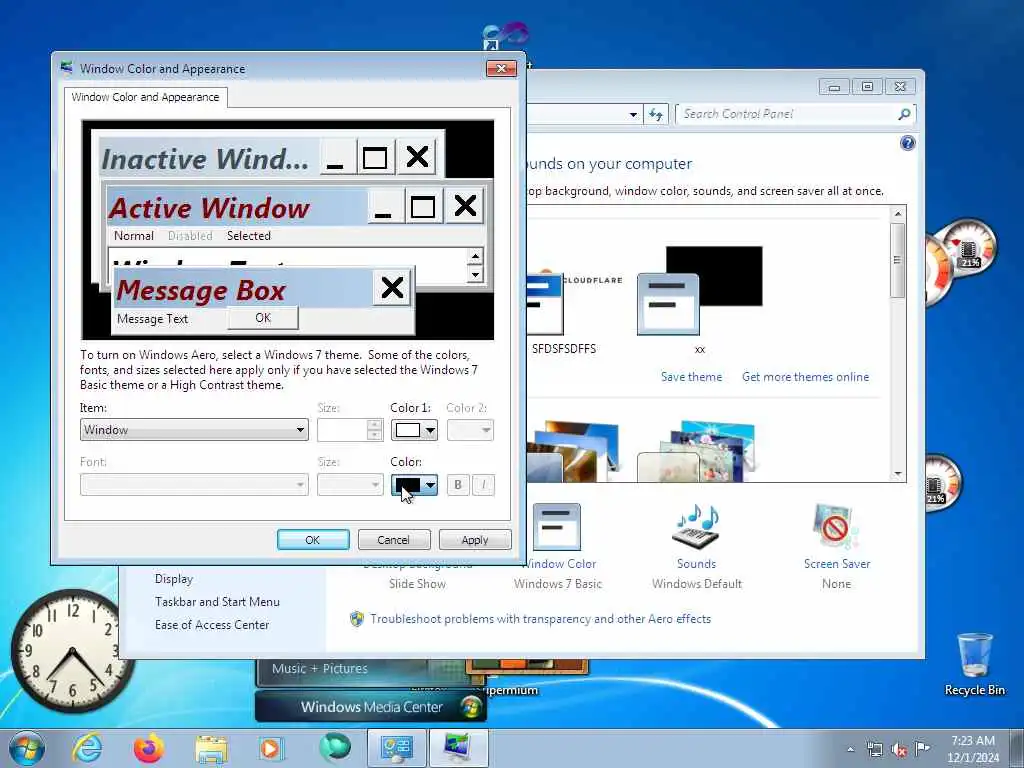Open Action Center flag tray icon
This screenshot has height=768, width=1024.
coord(922,748)
